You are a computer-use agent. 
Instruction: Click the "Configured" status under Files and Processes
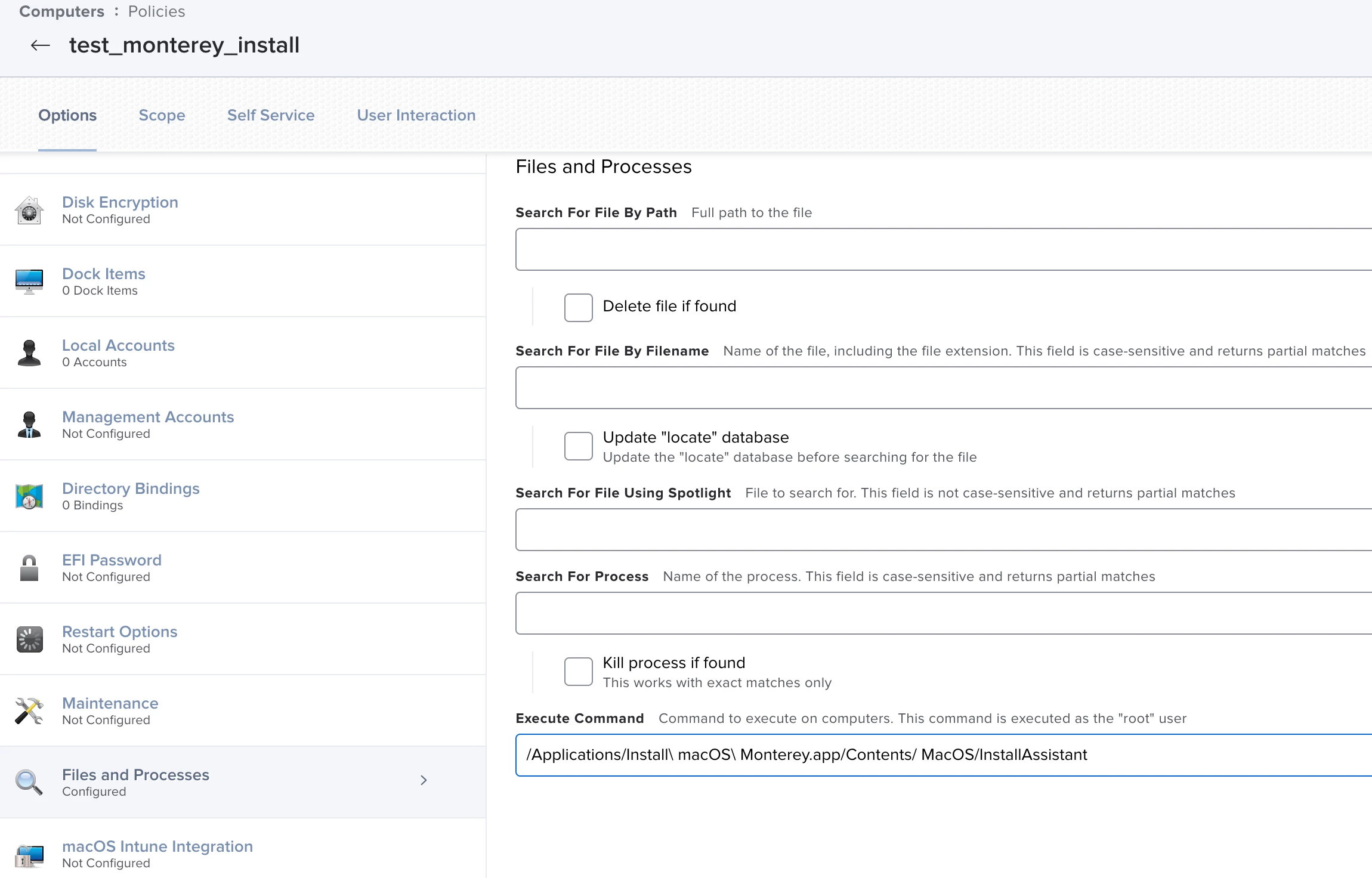click(94, 792)
